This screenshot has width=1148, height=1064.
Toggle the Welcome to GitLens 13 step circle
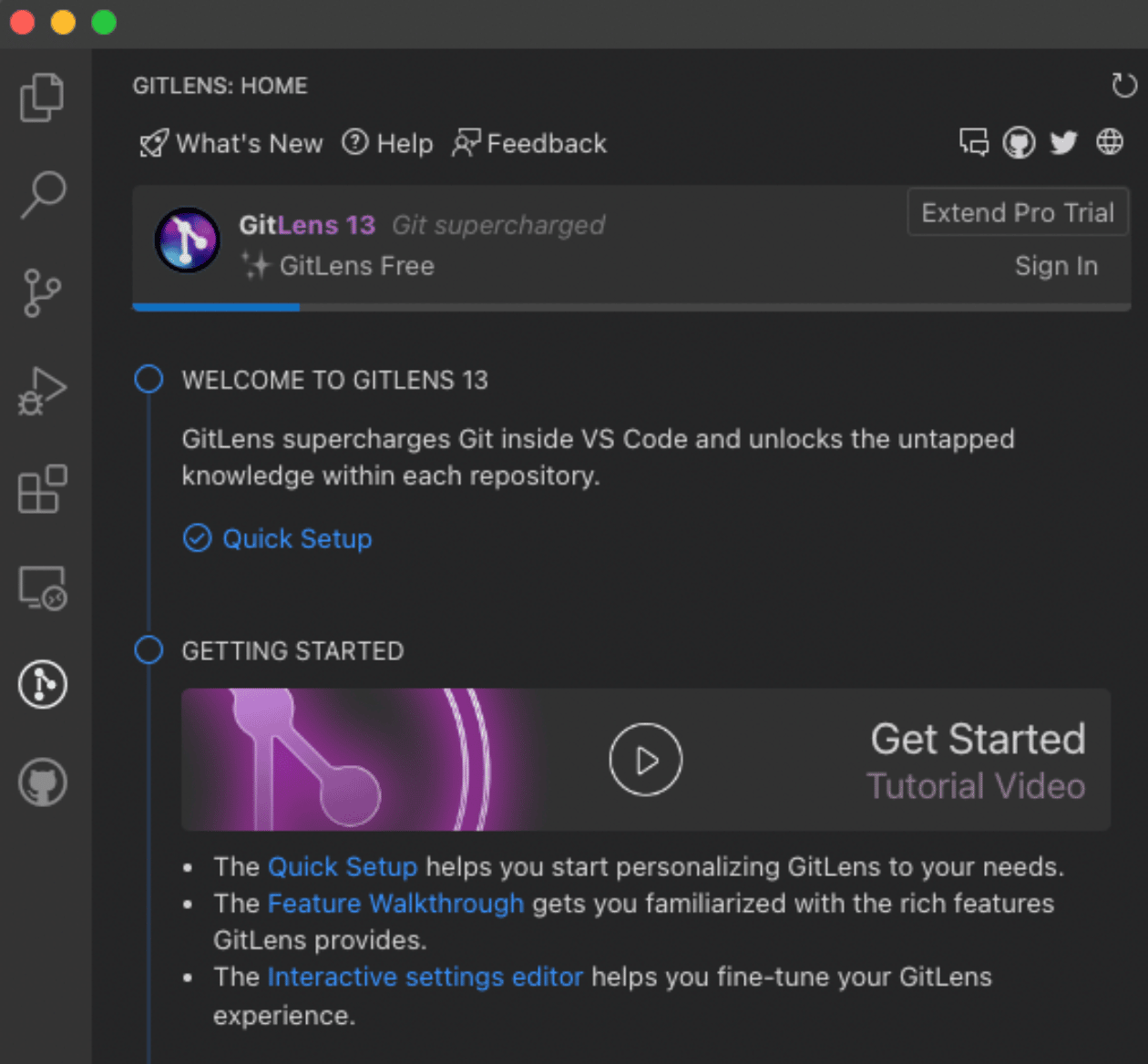149,379
